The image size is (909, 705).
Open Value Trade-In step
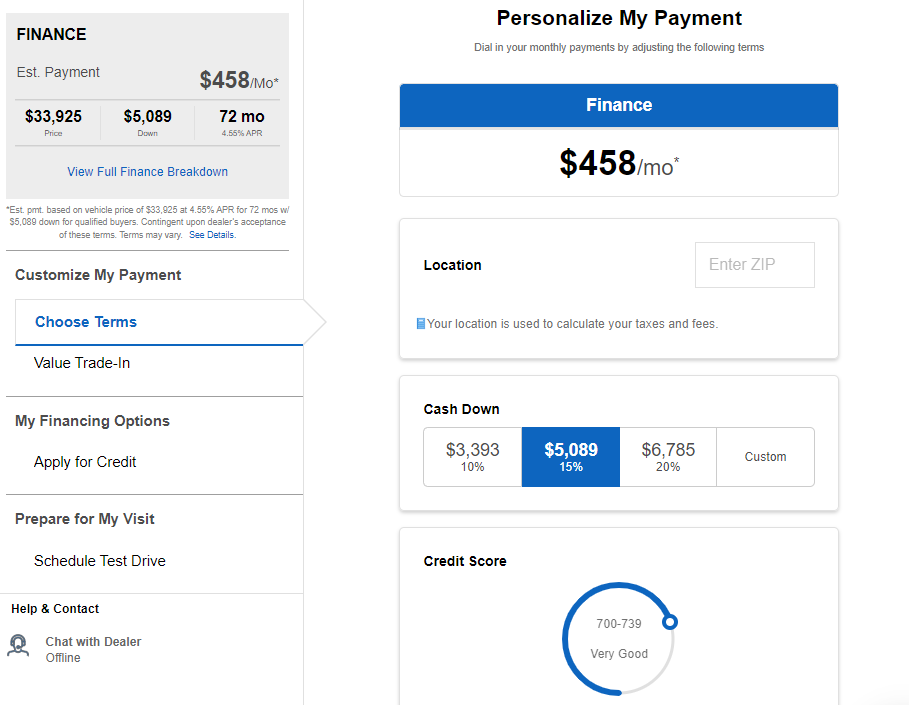point(82,363)
